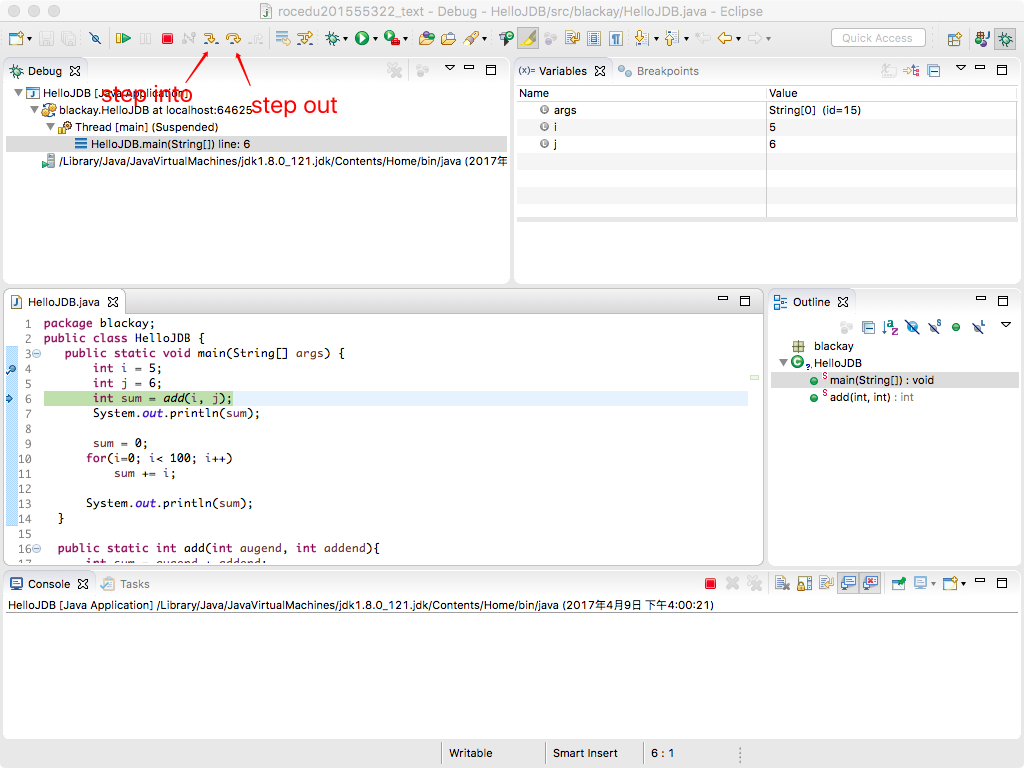Select blackay package in Outline

click(x=833, y=346)
